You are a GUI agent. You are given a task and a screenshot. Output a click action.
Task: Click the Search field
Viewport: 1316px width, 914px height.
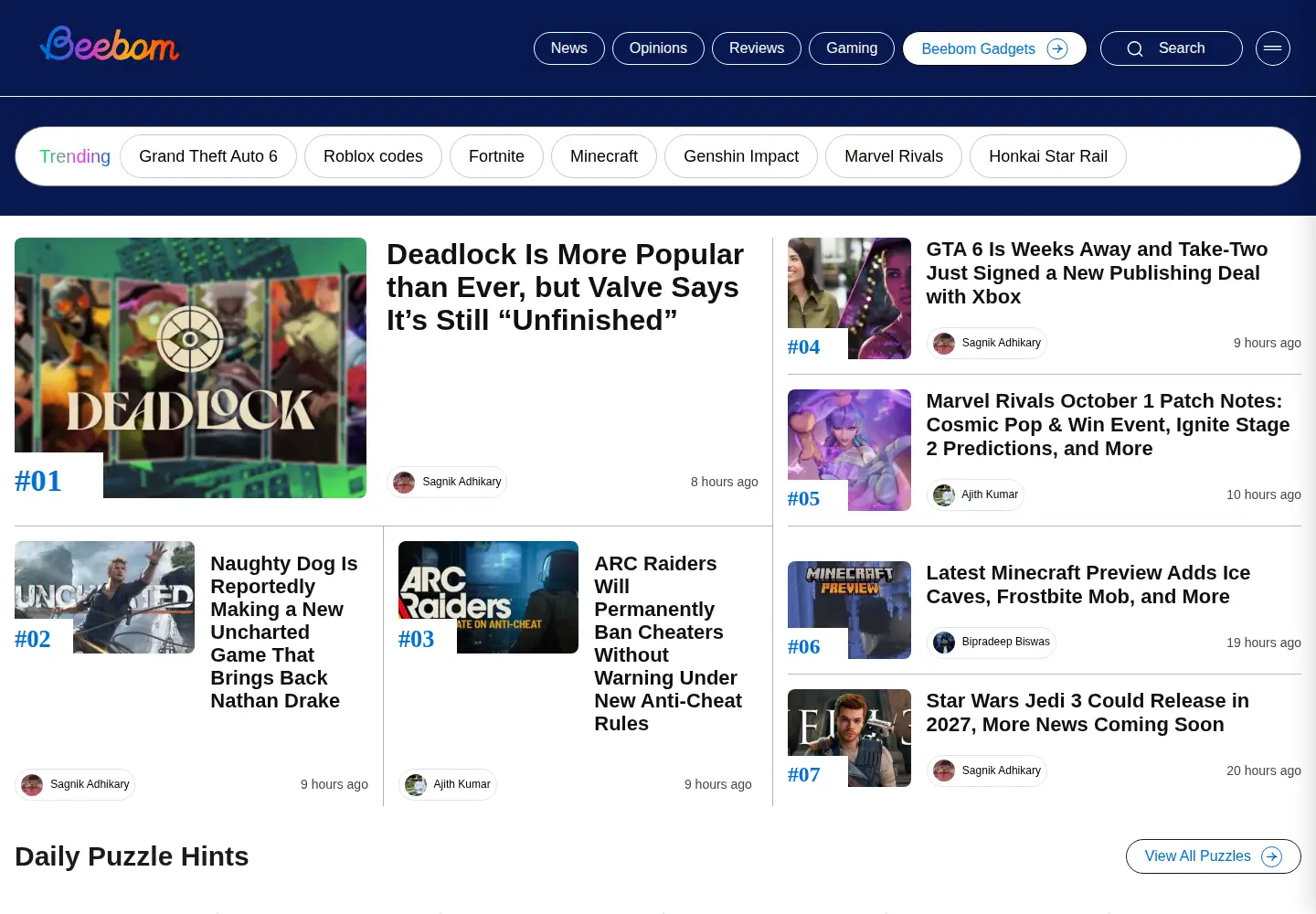(x=1172, y=48)
